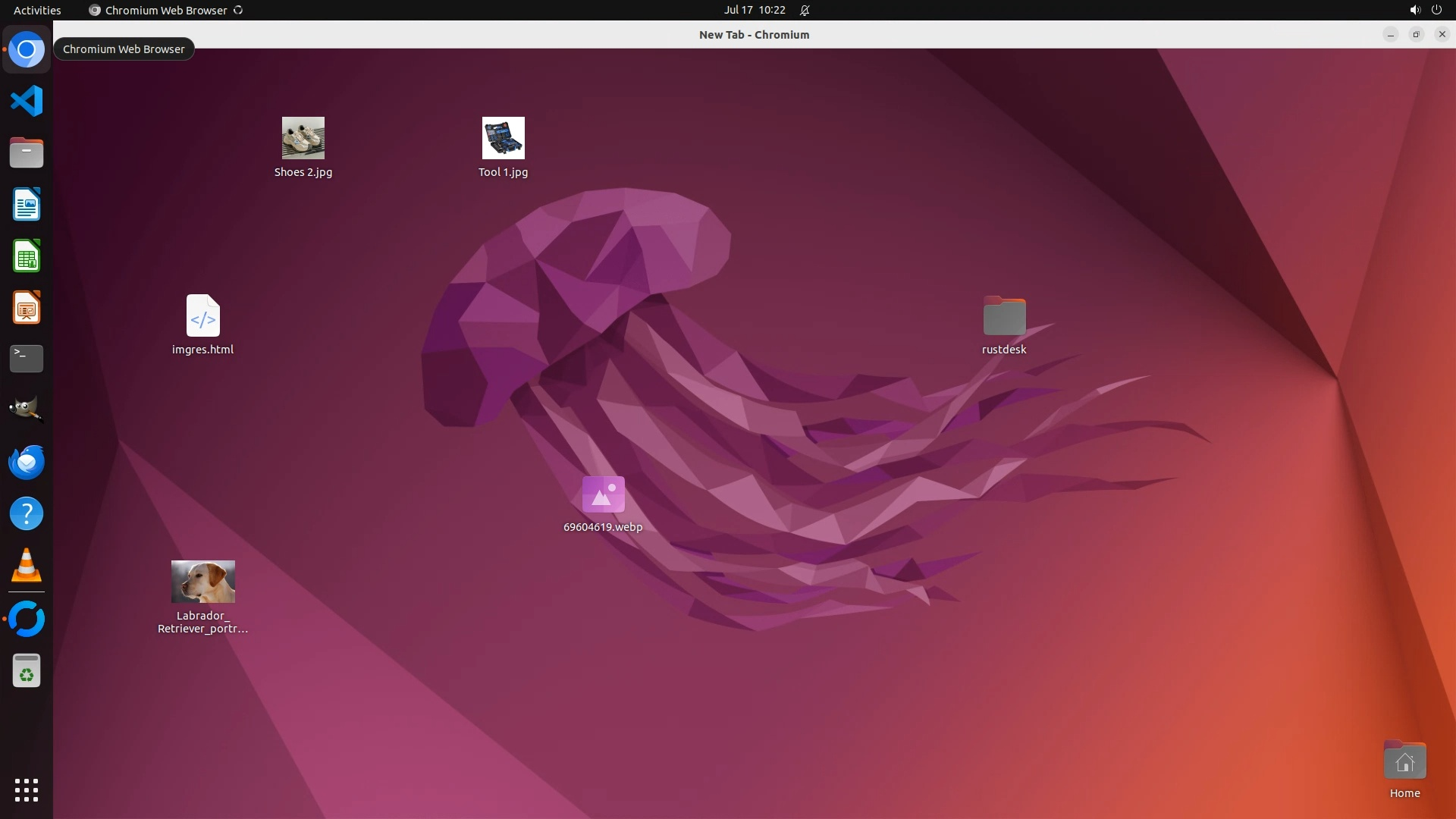The image size is (1456, 819).
Task: Select the rustdesk folder
Action: pyautogui.click(x=1004, y=316)
